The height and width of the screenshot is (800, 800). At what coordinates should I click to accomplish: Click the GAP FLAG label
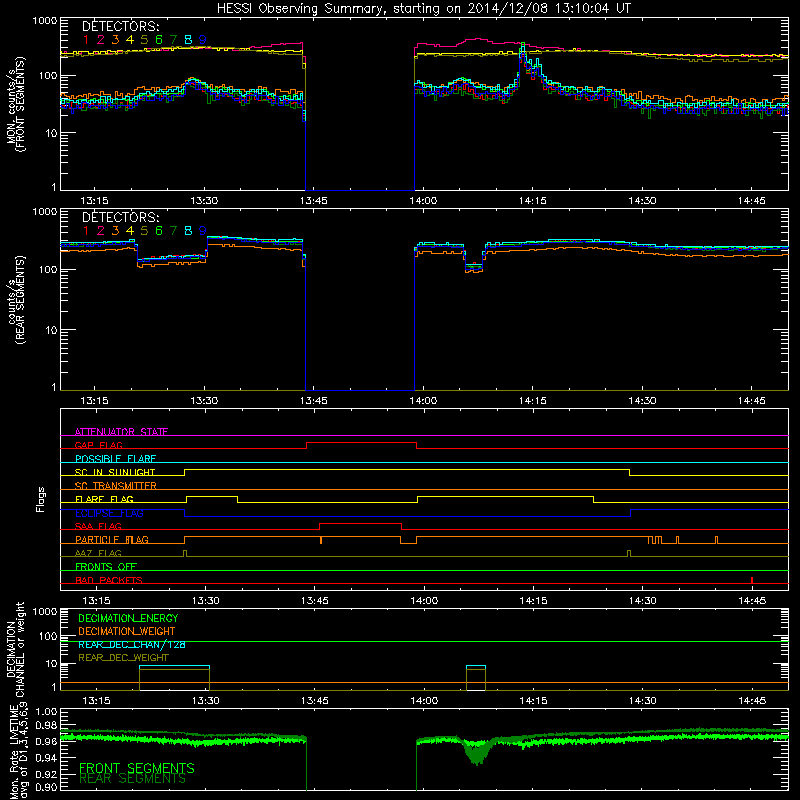click(x=98, y=445)
